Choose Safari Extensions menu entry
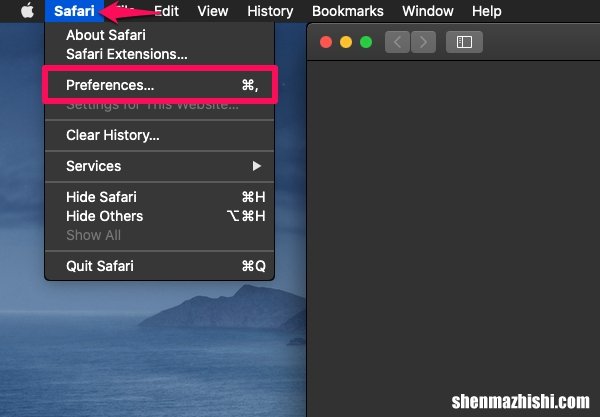Viewport: 600px width, 417px height. point(160,54)
